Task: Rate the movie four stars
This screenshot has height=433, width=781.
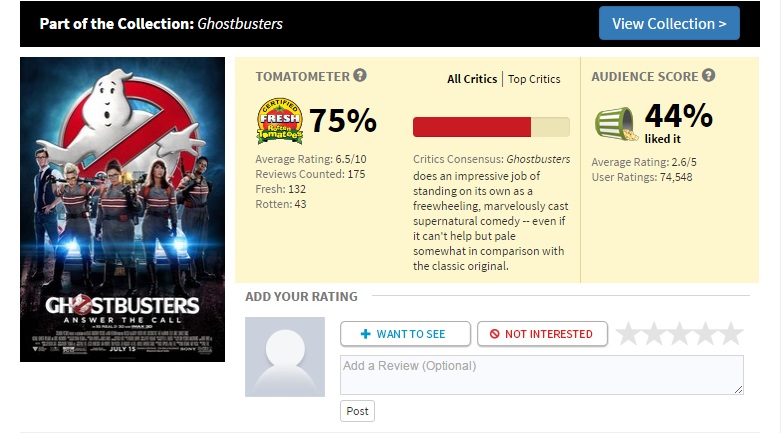Action: (706, 334)
